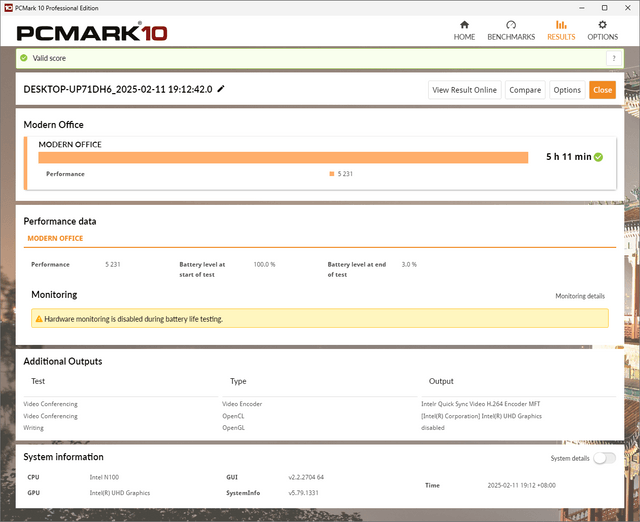Click the OpenCL type cell
This screenshot has height=522, width=640.
[x=233, y=416]
